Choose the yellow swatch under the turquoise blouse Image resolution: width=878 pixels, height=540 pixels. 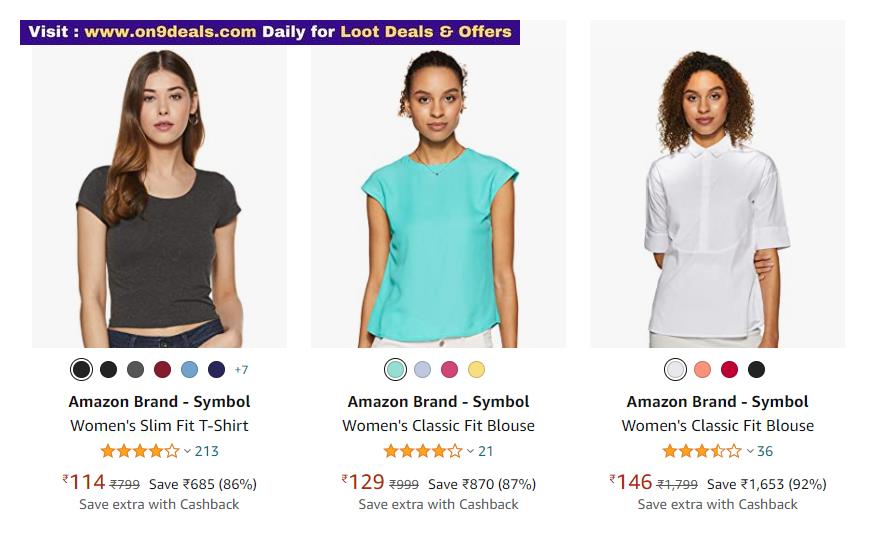[477, 370]
